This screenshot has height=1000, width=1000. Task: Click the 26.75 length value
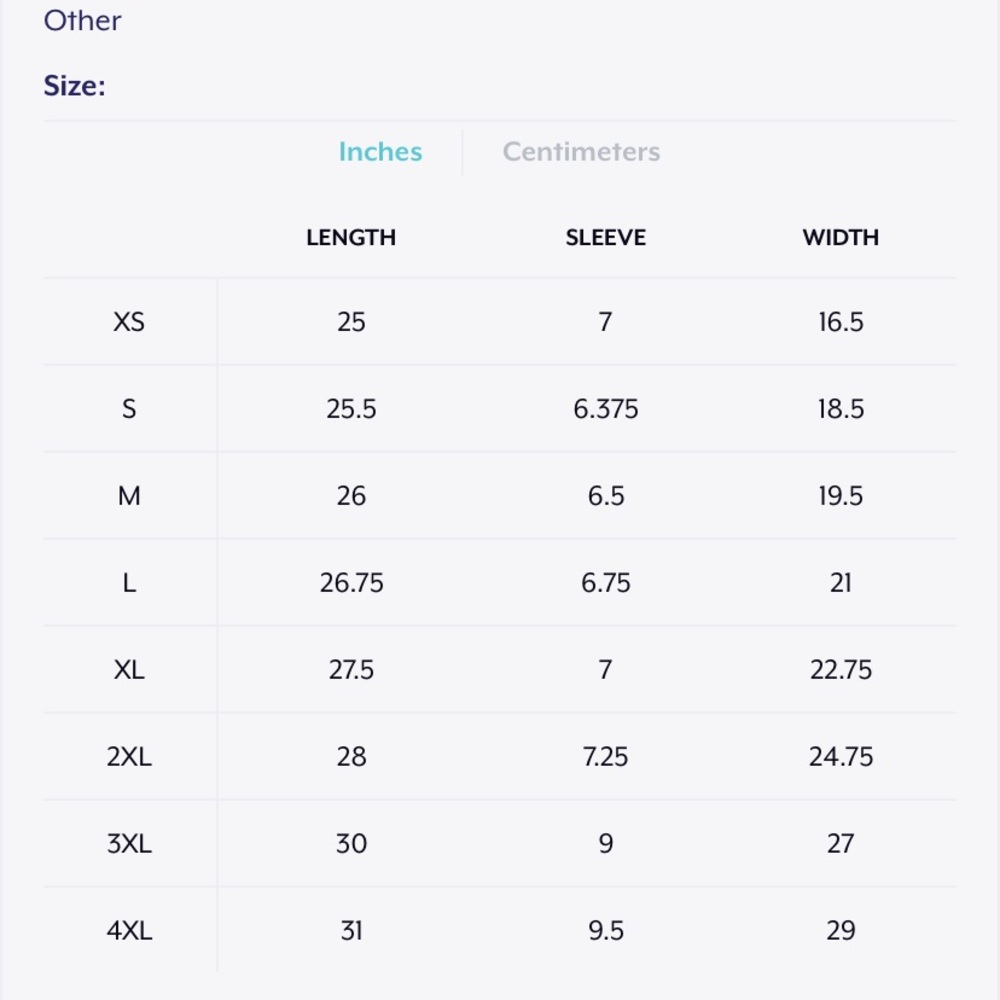coord(351,583)
